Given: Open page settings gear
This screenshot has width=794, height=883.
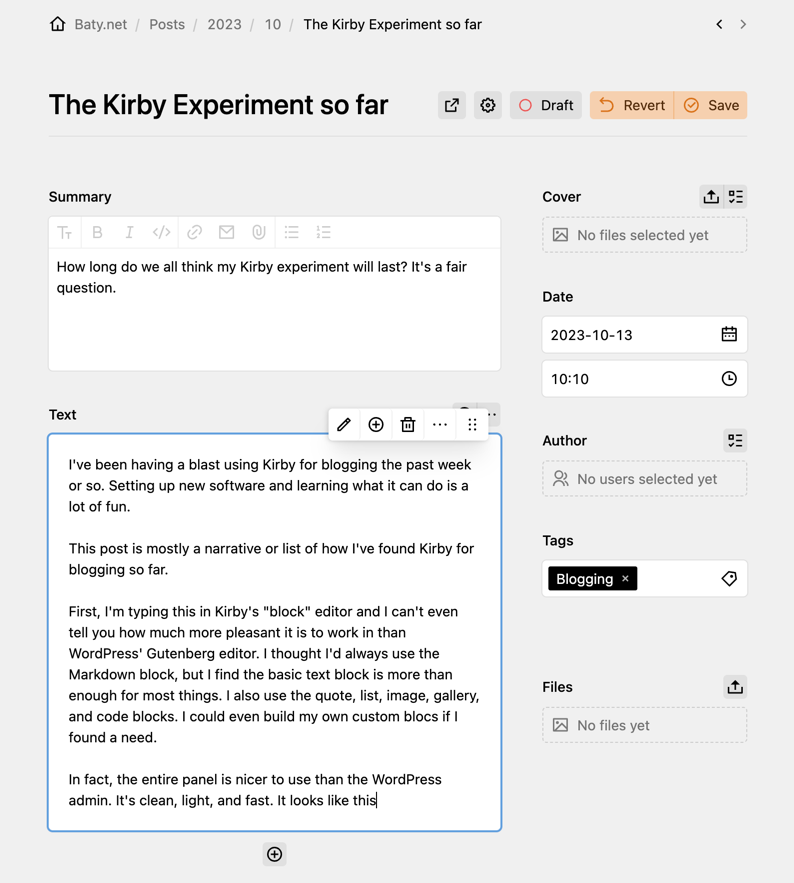Looking at the screenshot, I should point(488,105).
